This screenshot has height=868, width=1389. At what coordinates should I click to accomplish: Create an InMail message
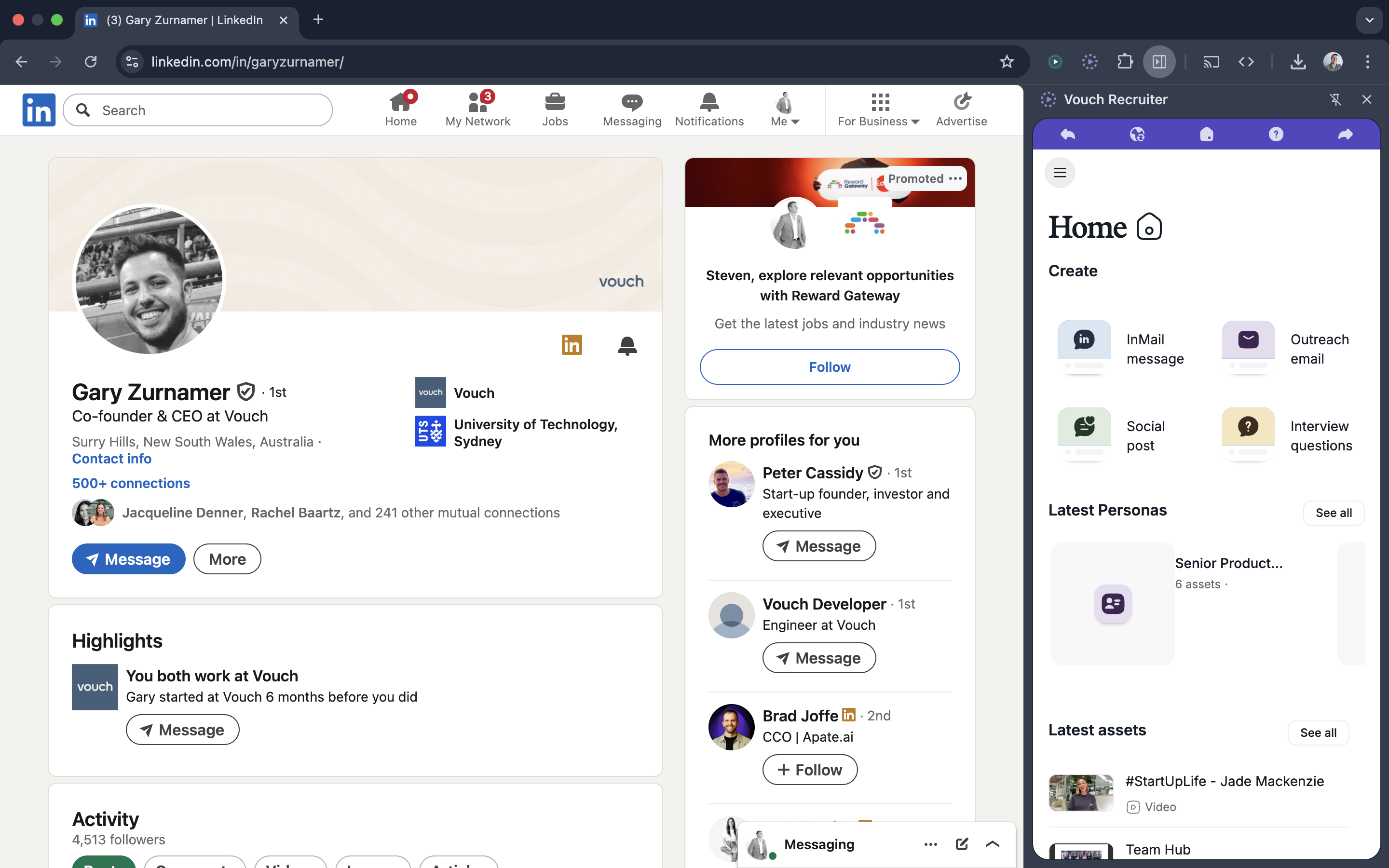tap(1121, 349)
